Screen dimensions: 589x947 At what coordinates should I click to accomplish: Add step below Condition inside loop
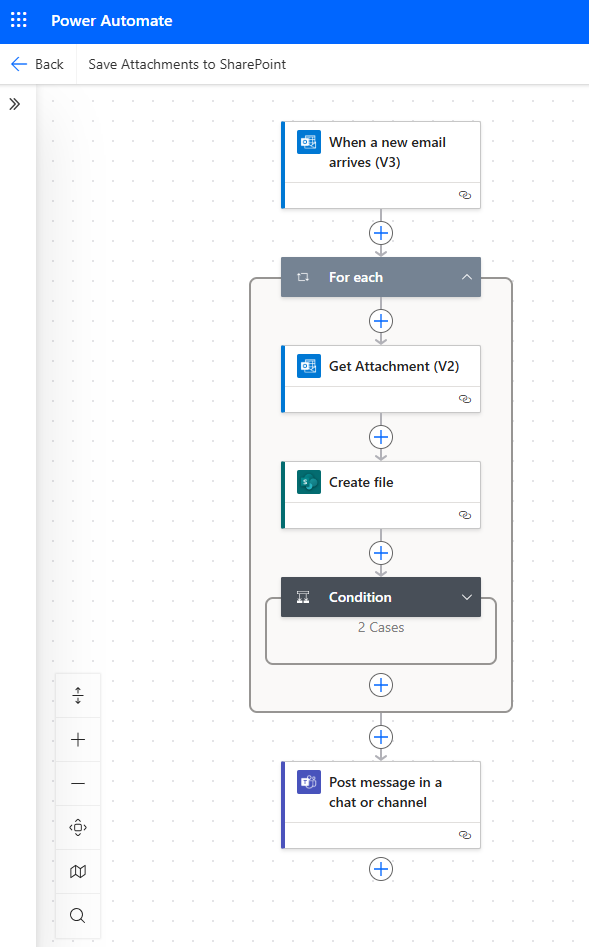coord(381,685)
